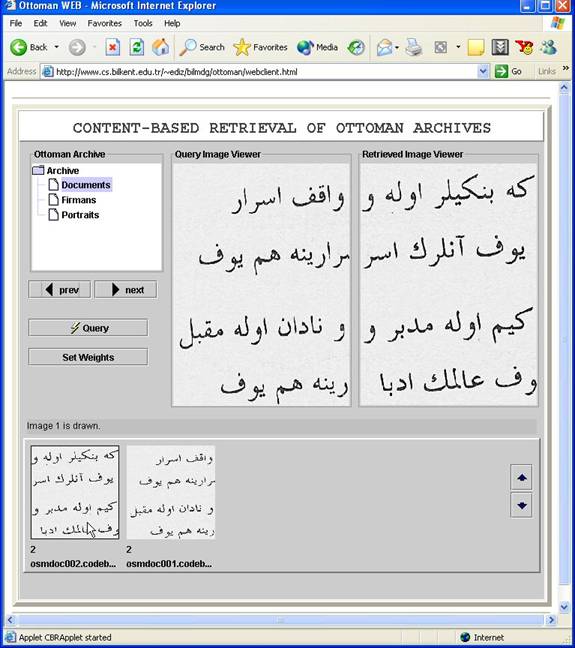Image resolution: width=575 pixels, height=648 pixels.
Task: Click the osmdoc002.codeb... file name
Action: (73, 564)
